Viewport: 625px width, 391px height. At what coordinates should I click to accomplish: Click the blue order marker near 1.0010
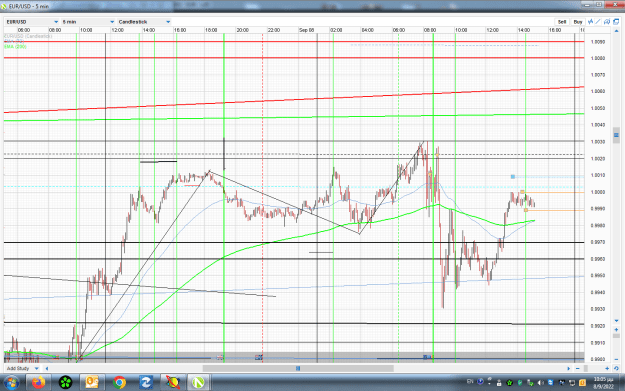(513, 177)
